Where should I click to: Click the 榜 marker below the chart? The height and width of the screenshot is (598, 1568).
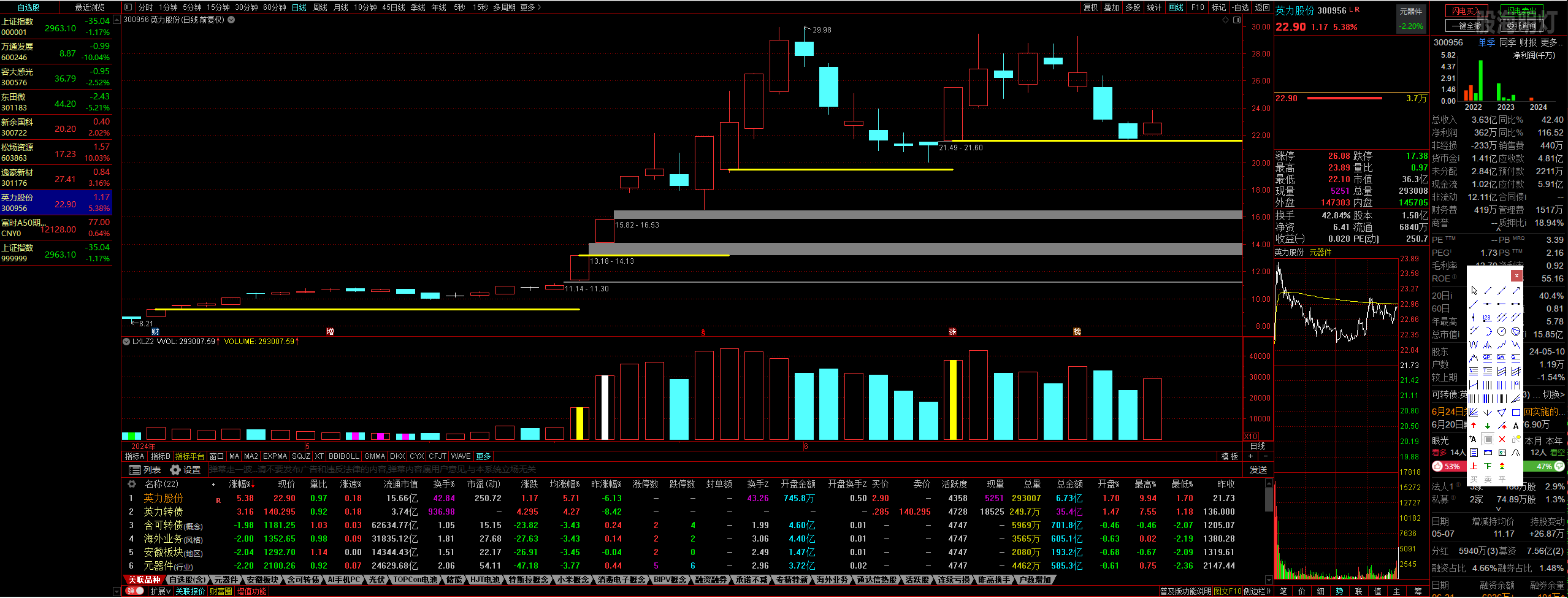[1077, 331]
